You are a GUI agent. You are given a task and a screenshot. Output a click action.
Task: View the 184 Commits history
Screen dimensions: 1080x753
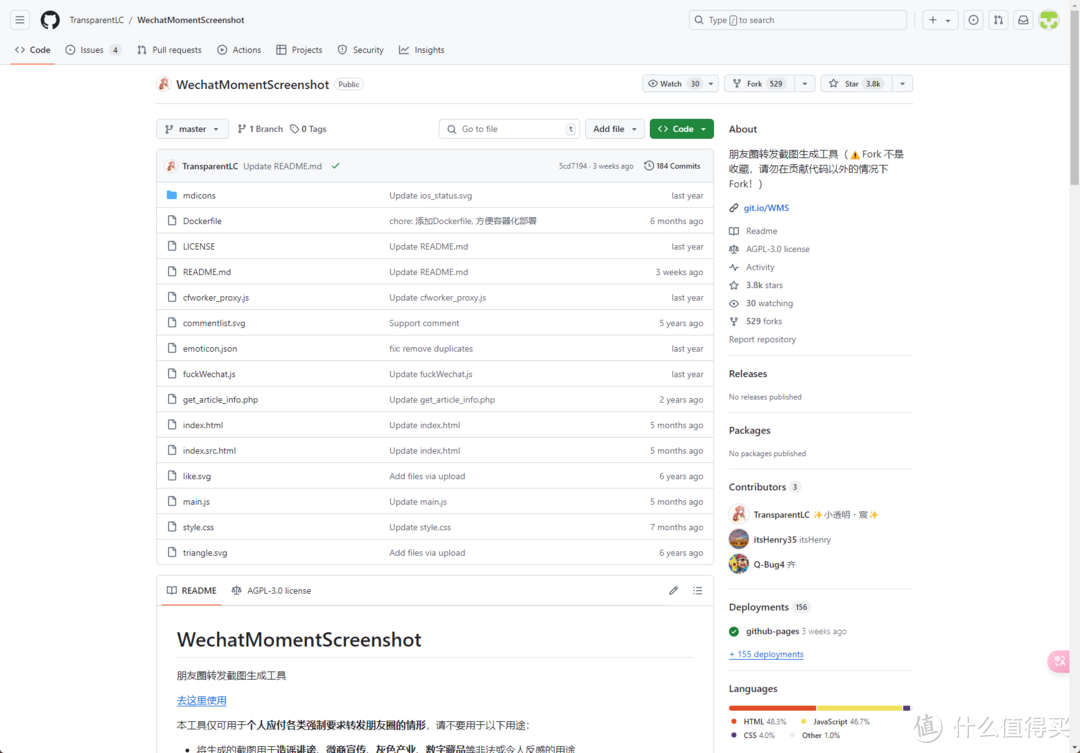click(672, 166)
